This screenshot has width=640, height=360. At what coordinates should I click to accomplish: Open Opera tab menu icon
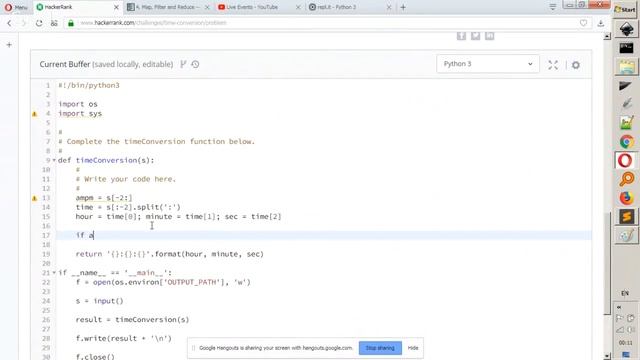553,7
